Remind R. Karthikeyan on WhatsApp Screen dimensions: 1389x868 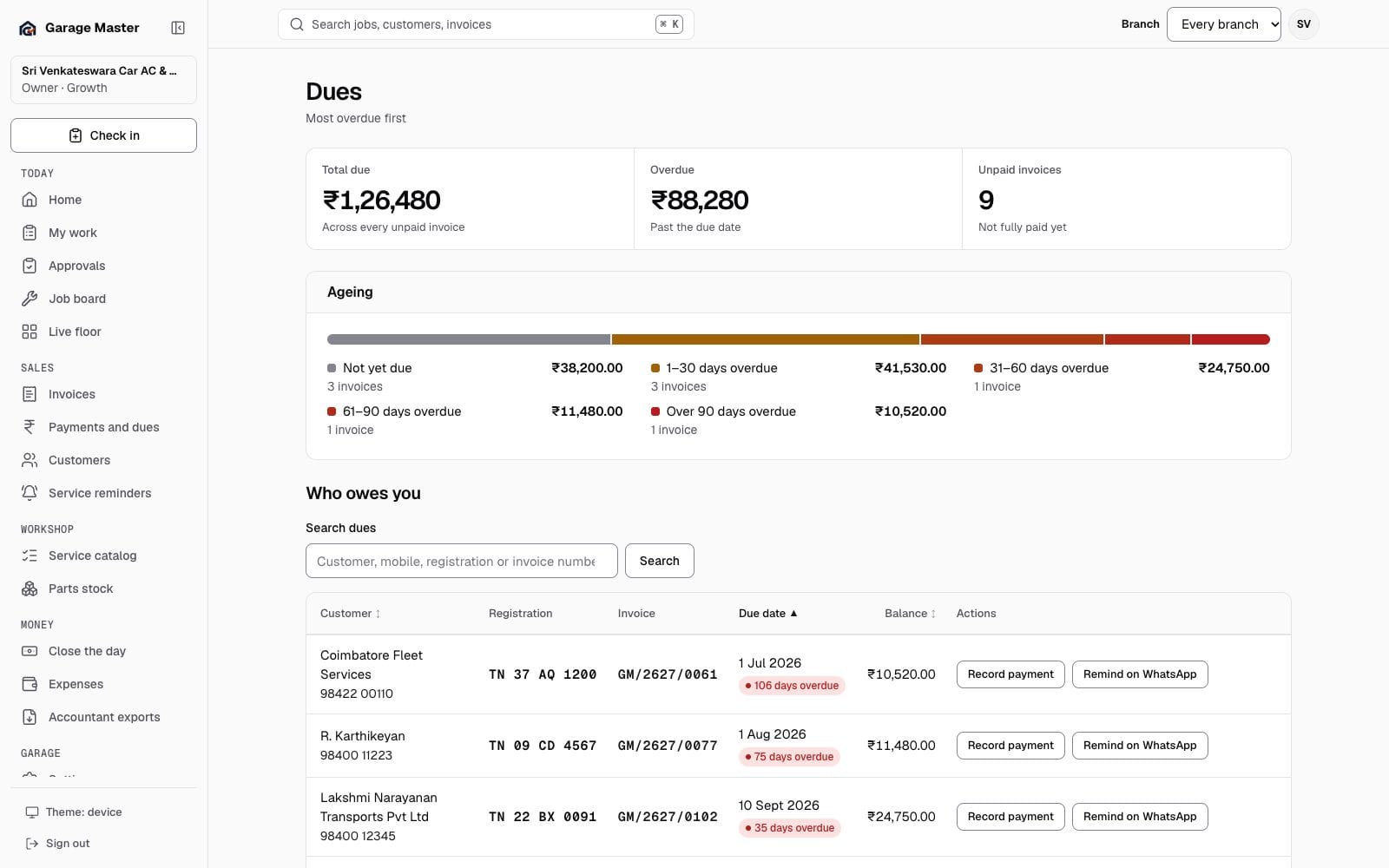[1140, 746]
